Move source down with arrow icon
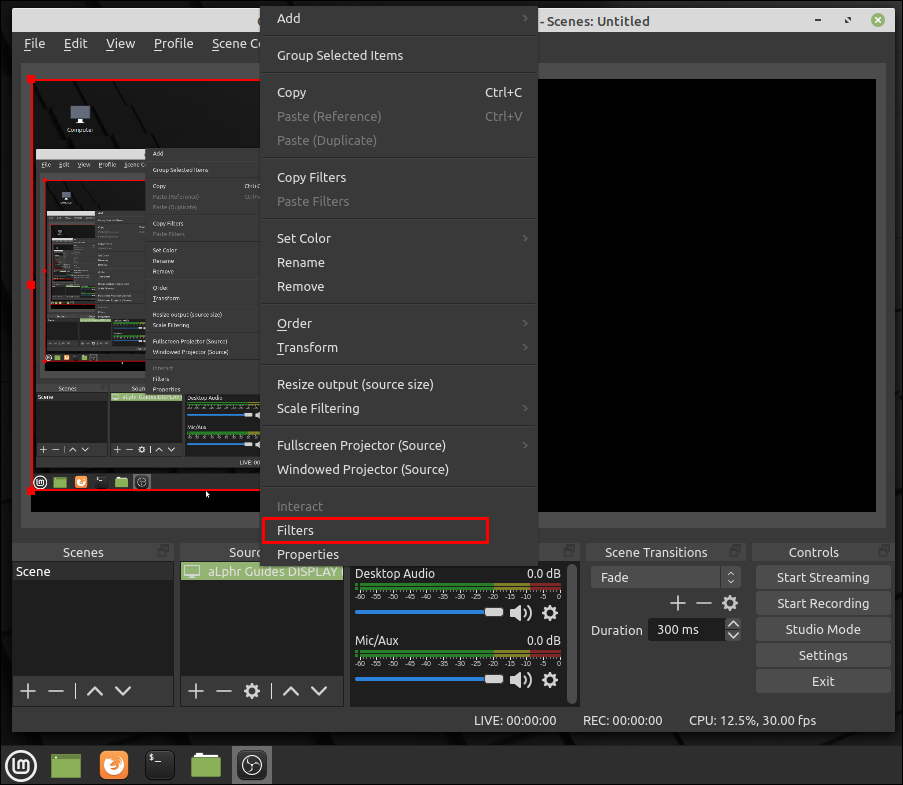Screen dimensions: 903x785 (319, 691)
